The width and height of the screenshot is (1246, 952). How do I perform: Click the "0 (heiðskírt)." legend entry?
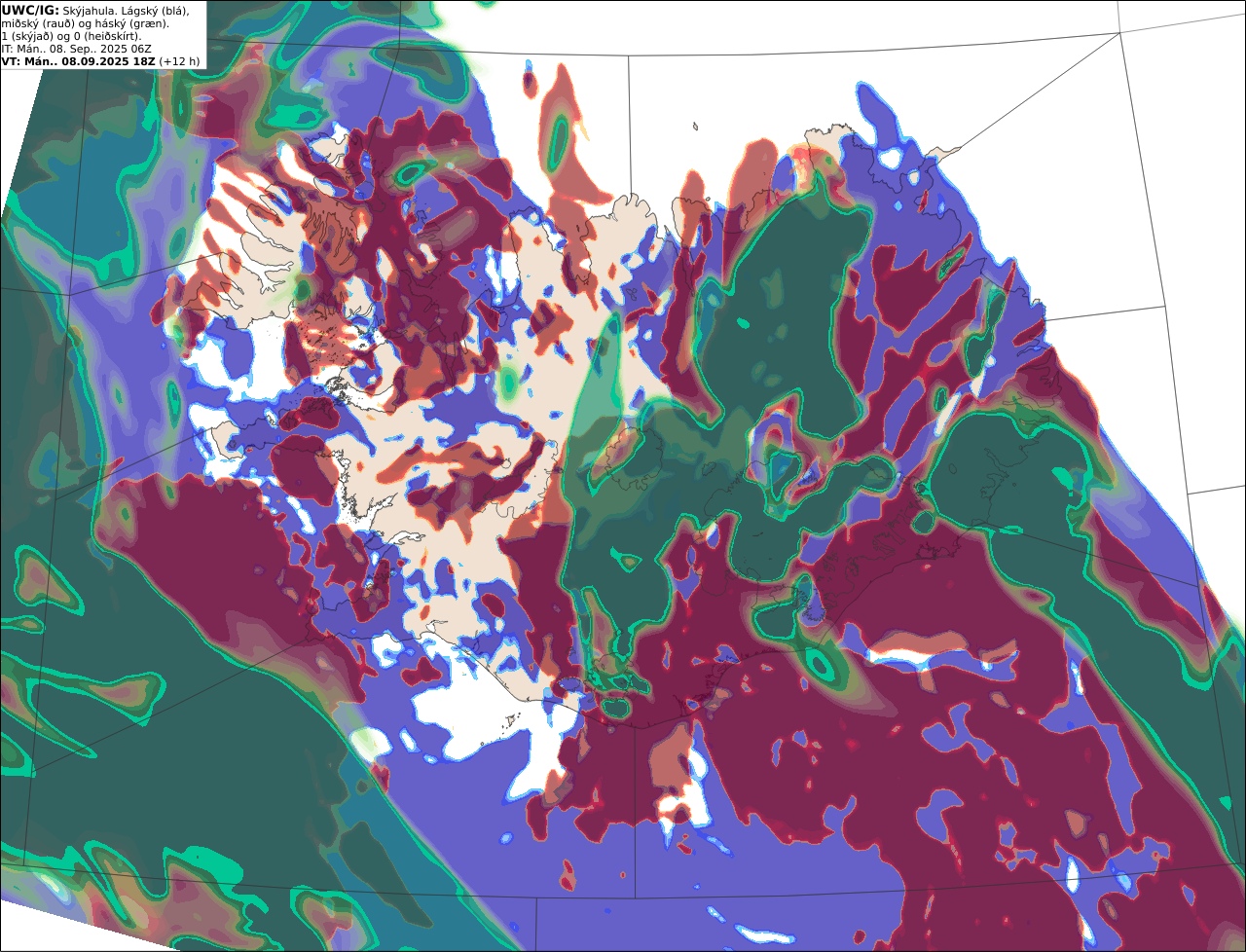click(108, 37)
